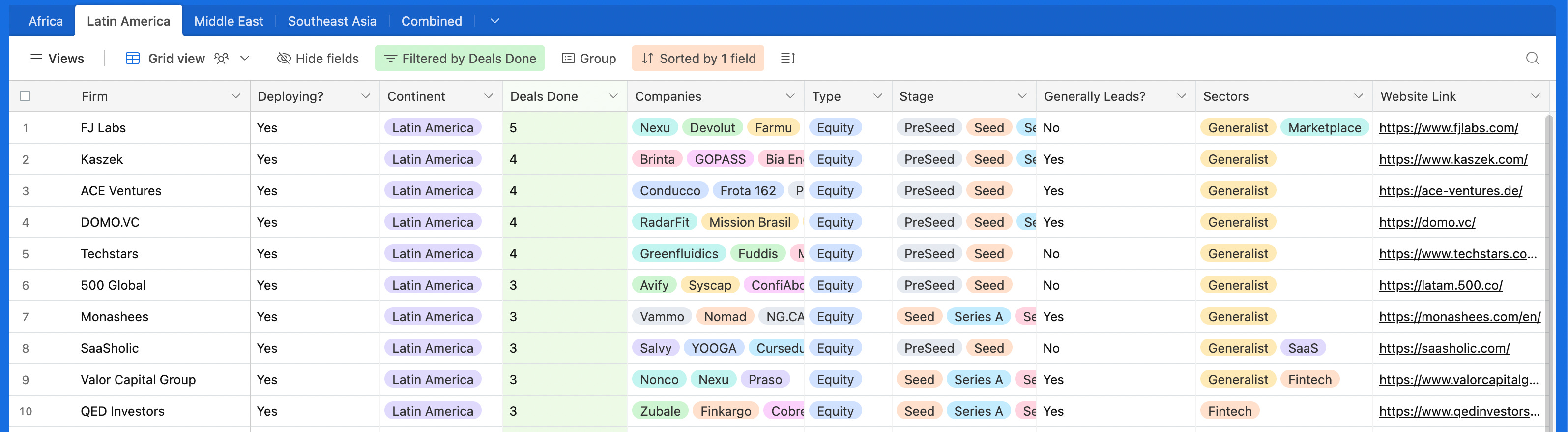Click the Fintech tag for Valor Capital Group
This screenshot has width=1568, height=432.
coord(1309,380)
